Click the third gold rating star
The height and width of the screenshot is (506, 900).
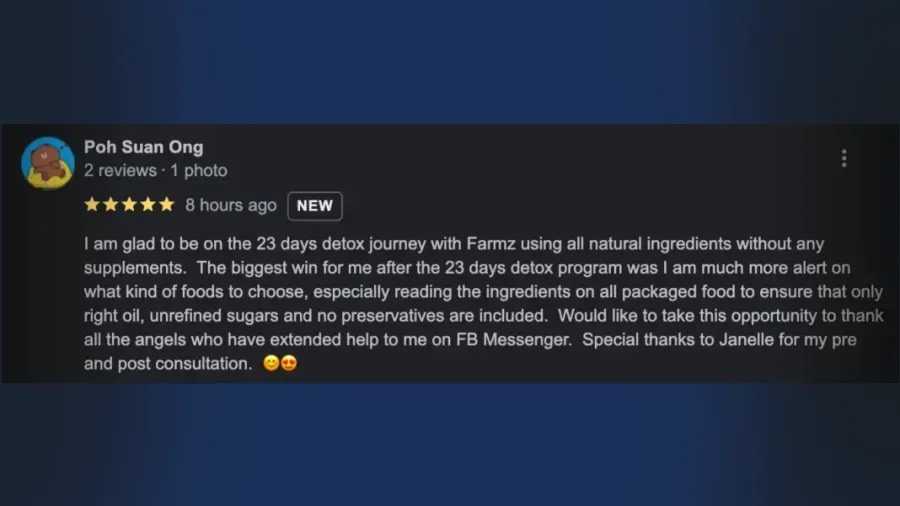tap(129, 204)
